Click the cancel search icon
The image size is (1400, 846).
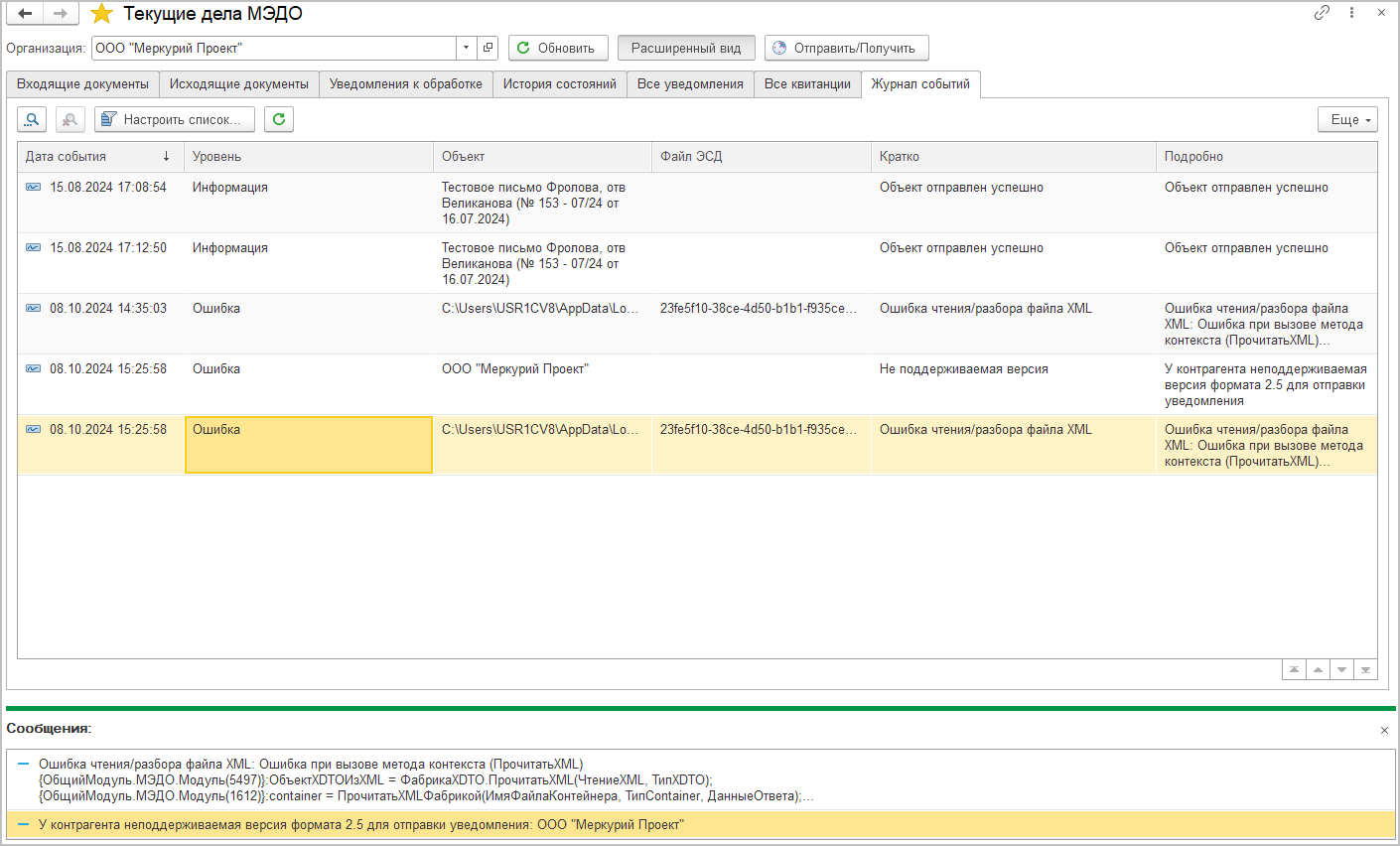pos(70,119)
